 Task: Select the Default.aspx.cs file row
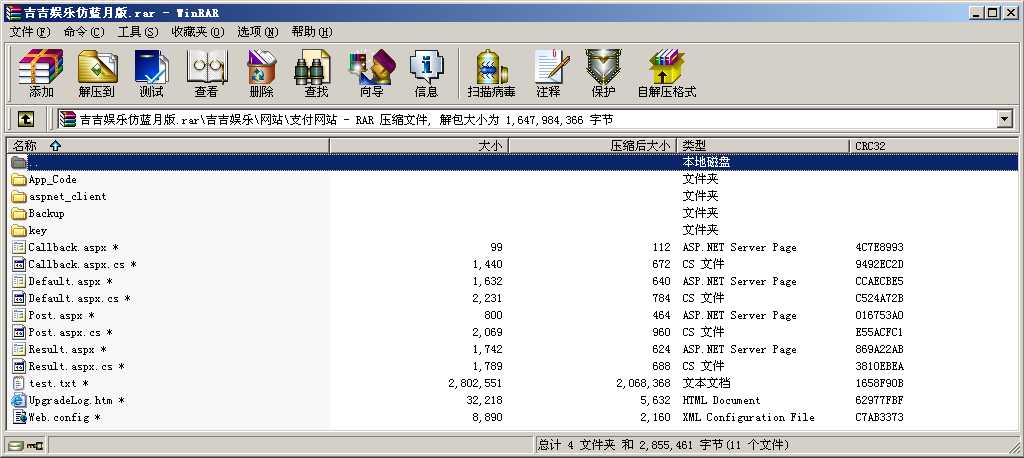pos(513,299)
